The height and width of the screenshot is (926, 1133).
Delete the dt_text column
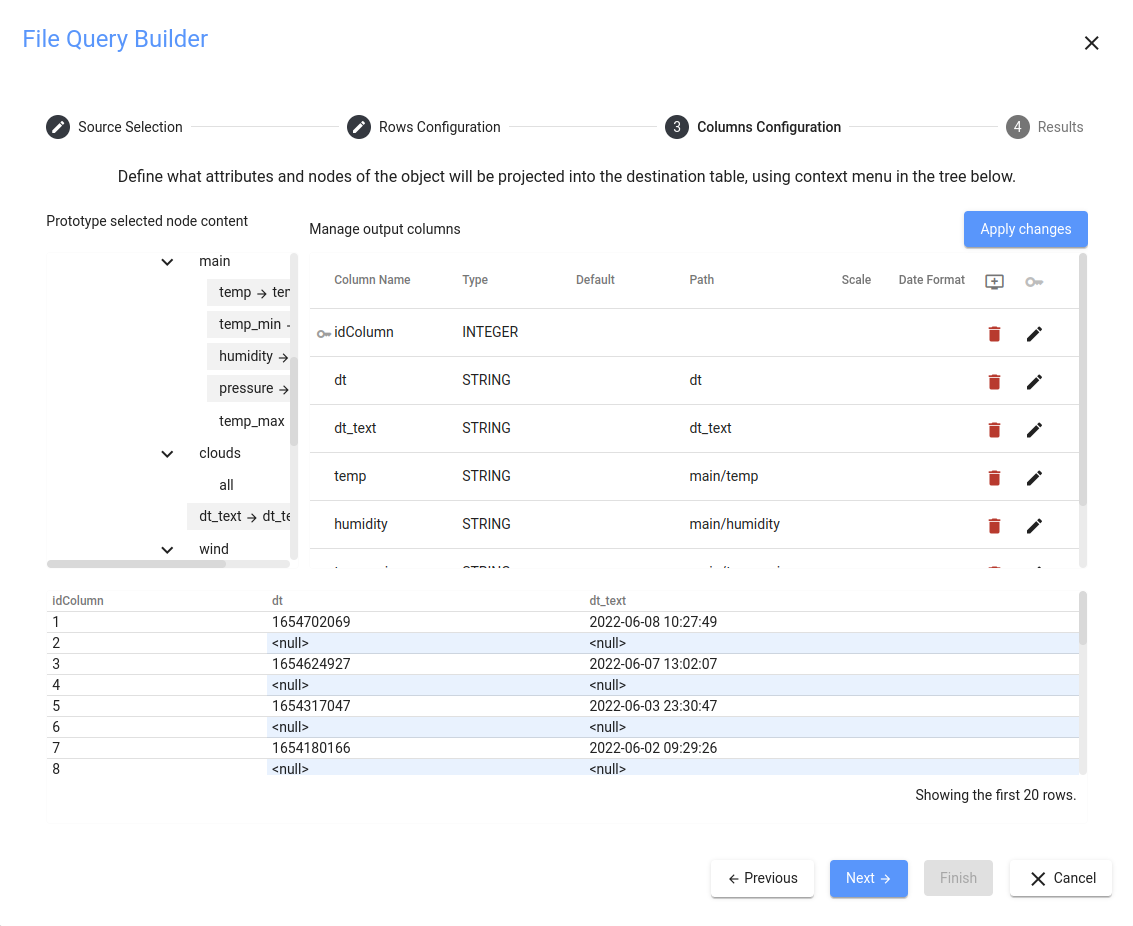(994, 429)
